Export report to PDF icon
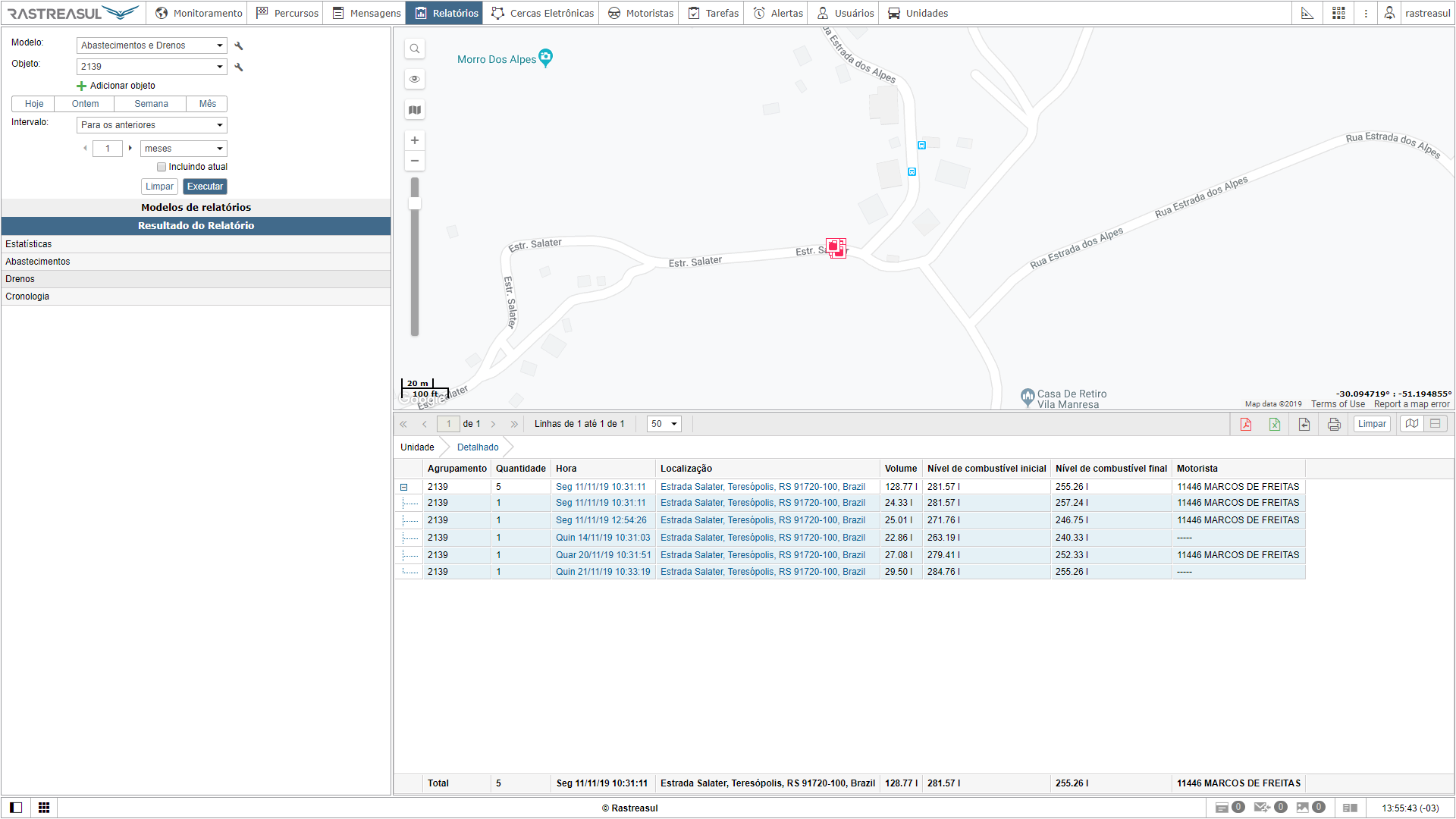Image resolution: width=1456 pixels, height=819 pixels. 1245,424
